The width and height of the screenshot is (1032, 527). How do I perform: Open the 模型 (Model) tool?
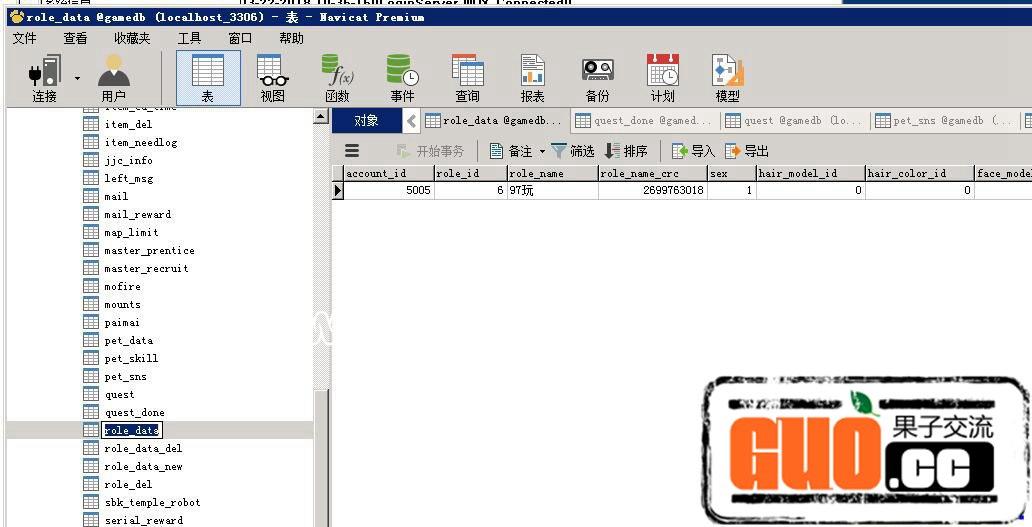tap(727, 78)
